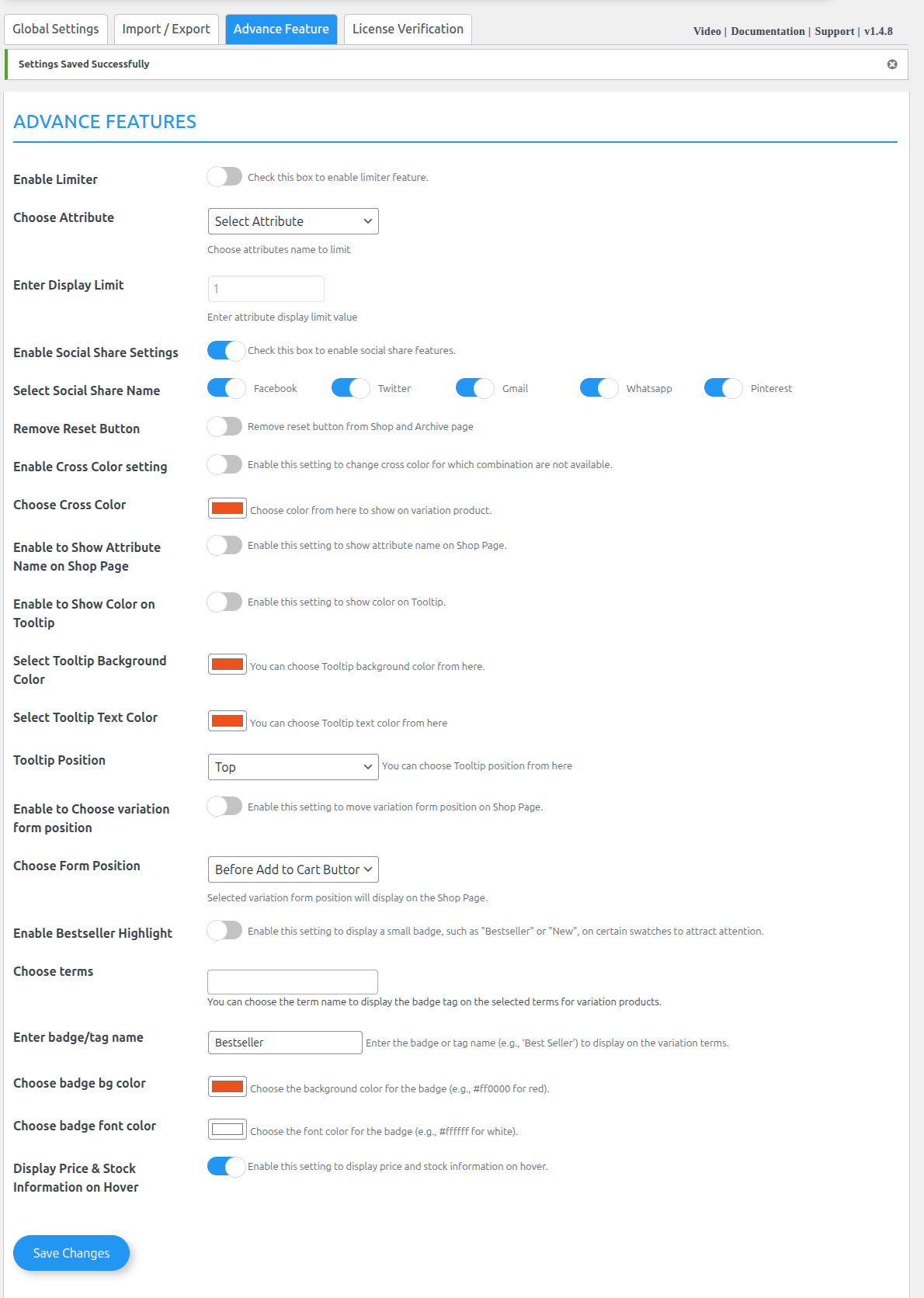Screen dimensions: 924x1298
Task: Open the Choose Form Position dropdown
Action: (x=293, y=869)
